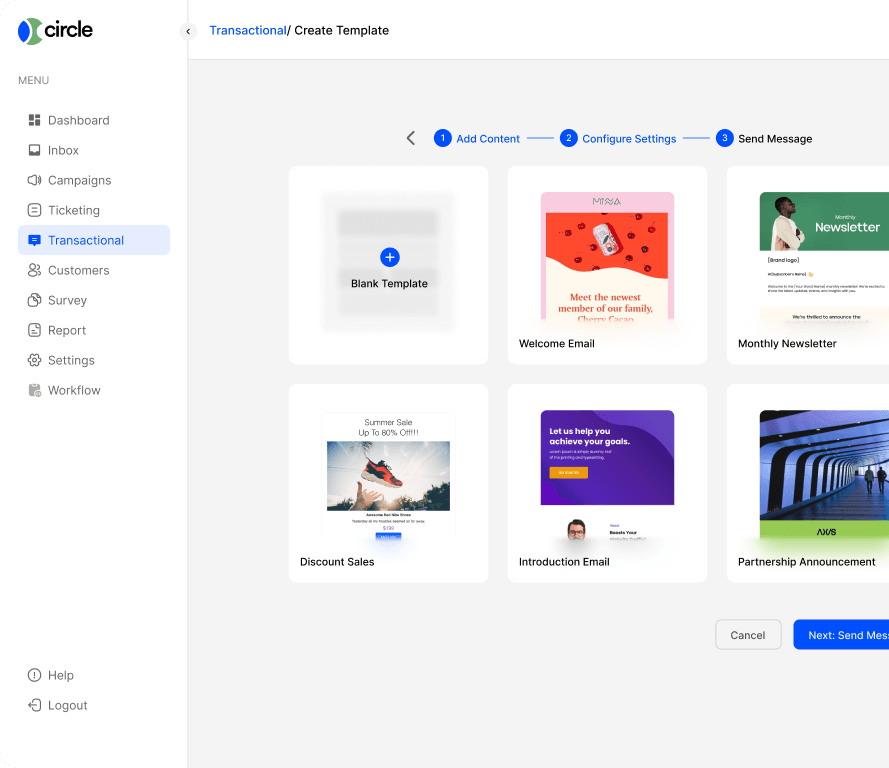The height and width of the screenshot is (768, 889).
Task: Open Settings from the menu
Action: [71, 360]
